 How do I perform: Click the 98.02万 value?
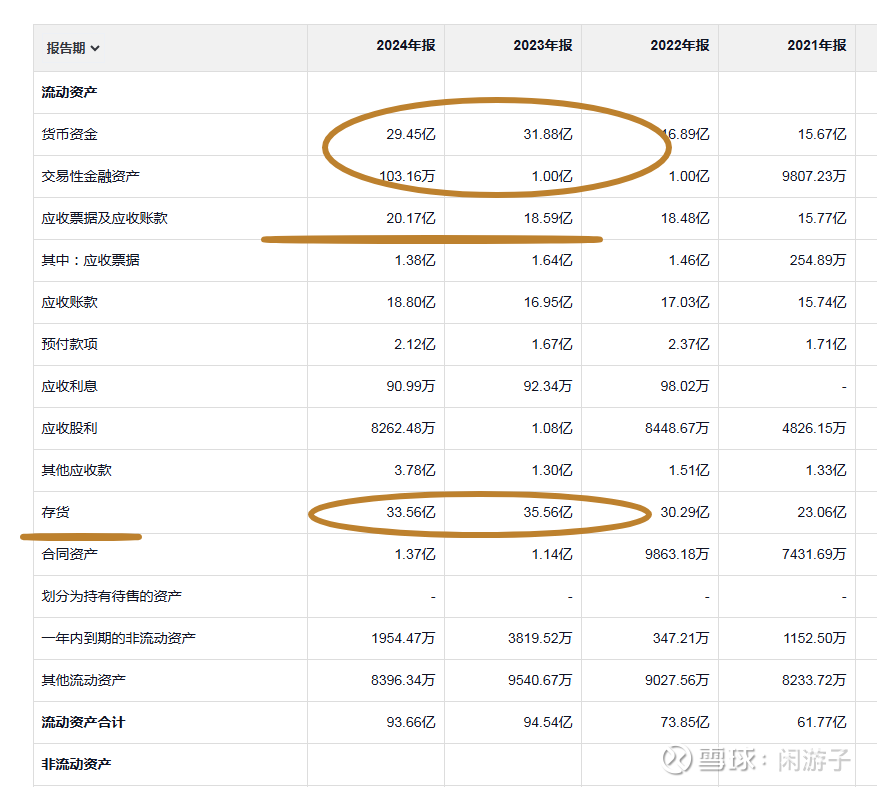[x=685, y=387]
